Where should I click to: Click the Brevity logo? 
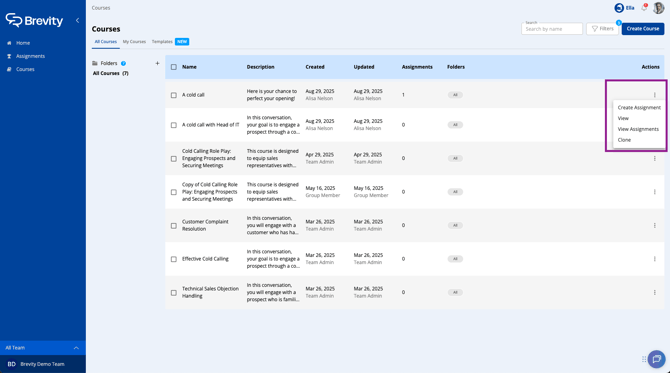(x=34, y=20)
